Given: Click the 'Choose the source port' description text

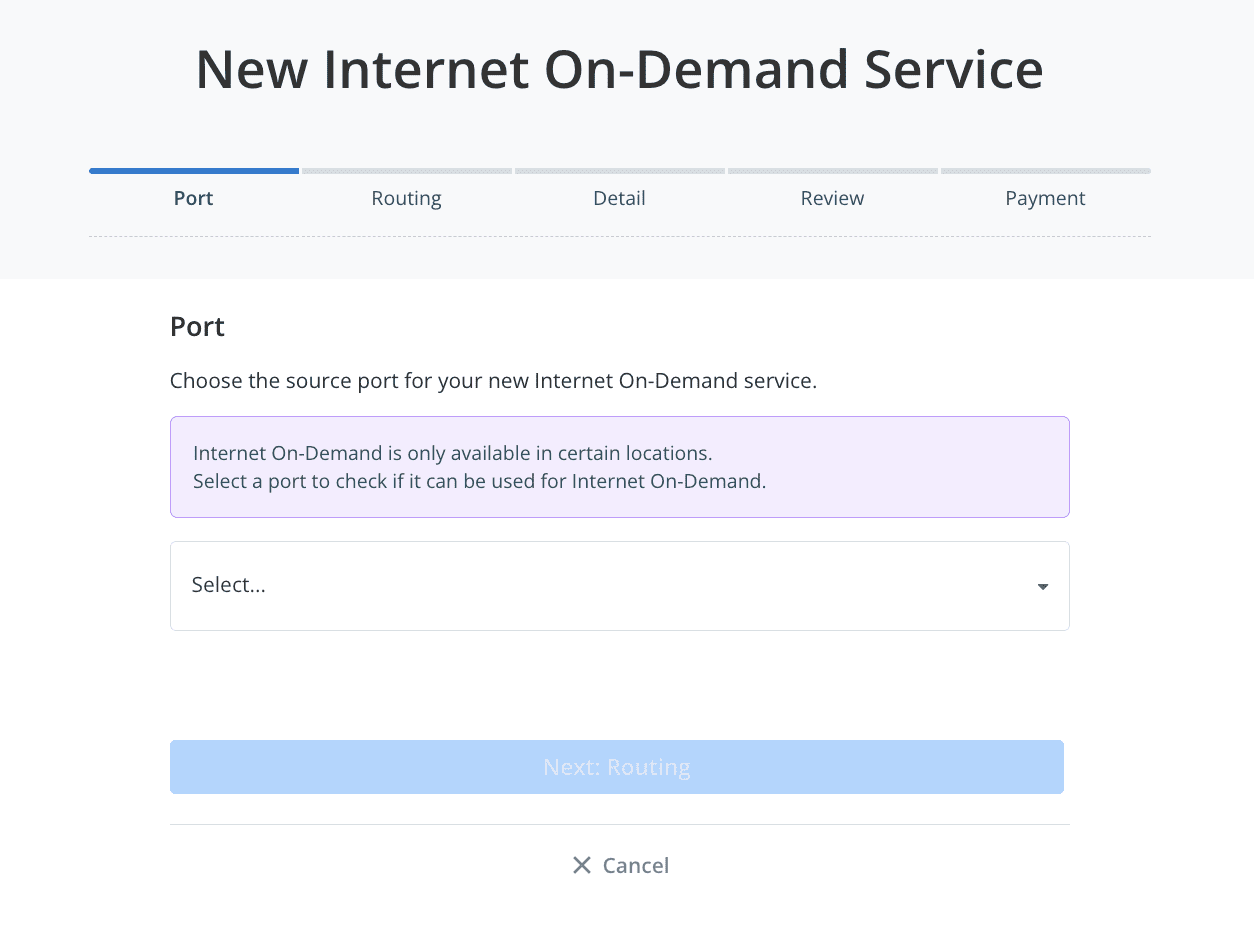Looking at the screenshot, I should (x=493, y=381).
